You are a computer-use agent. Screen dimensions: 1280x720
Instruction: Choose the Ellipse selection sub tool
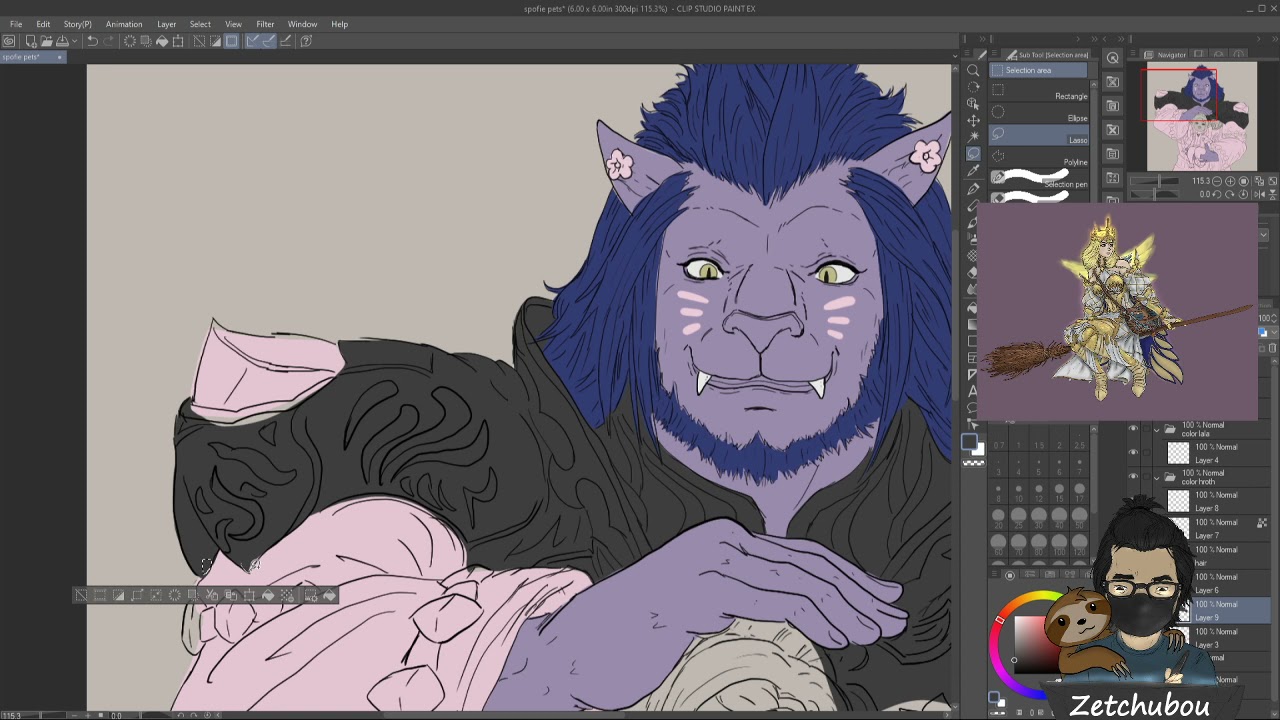click(x=1039, y=115)
